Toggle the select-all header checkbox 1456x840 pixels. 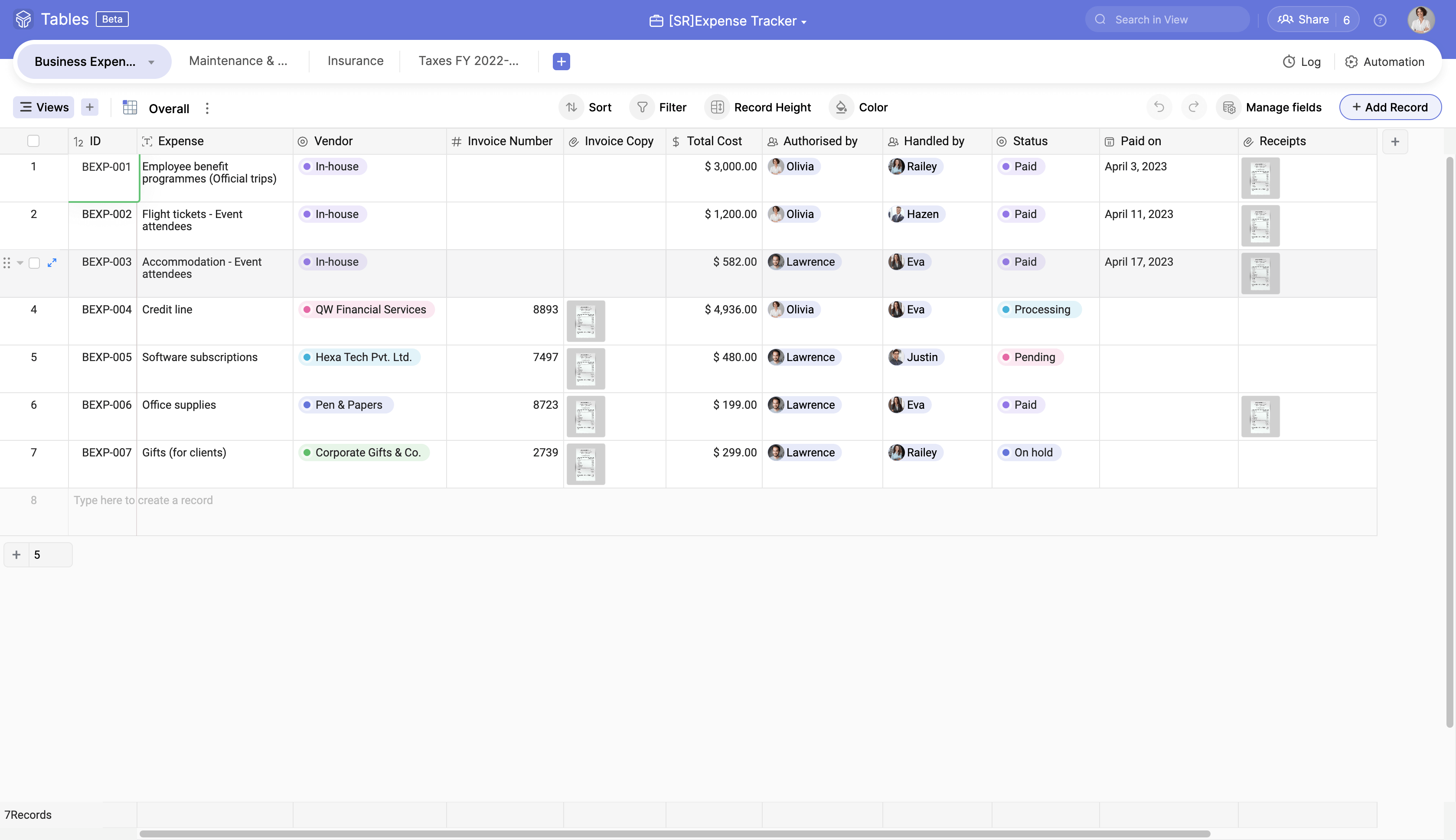[33, 141]
